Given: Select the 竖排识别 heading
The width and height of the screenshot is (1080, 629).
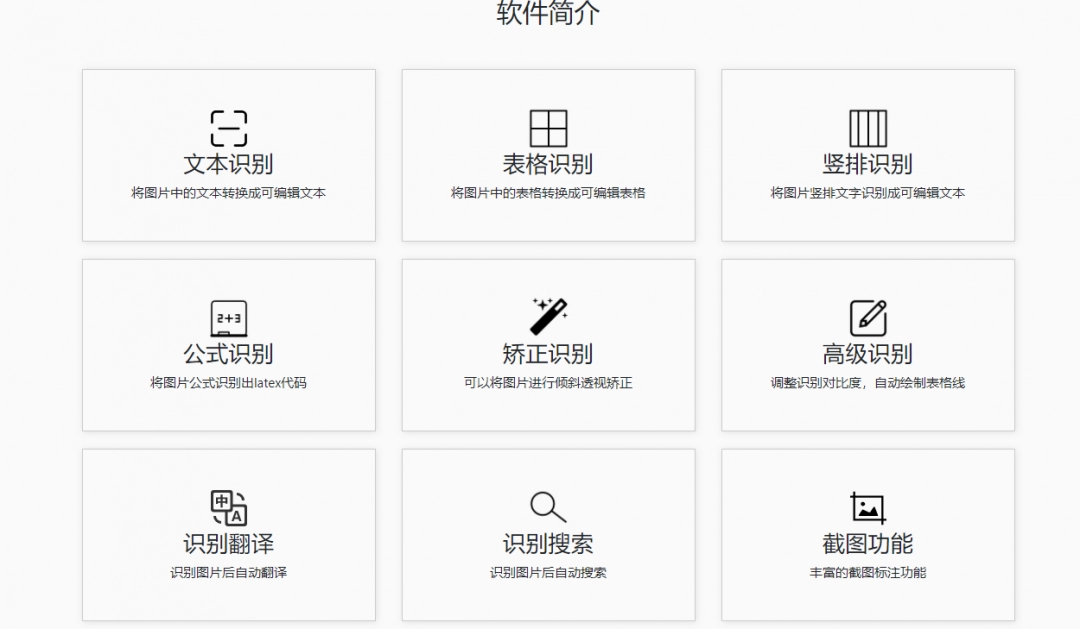Looking at the screenshot, I should 868,164.
